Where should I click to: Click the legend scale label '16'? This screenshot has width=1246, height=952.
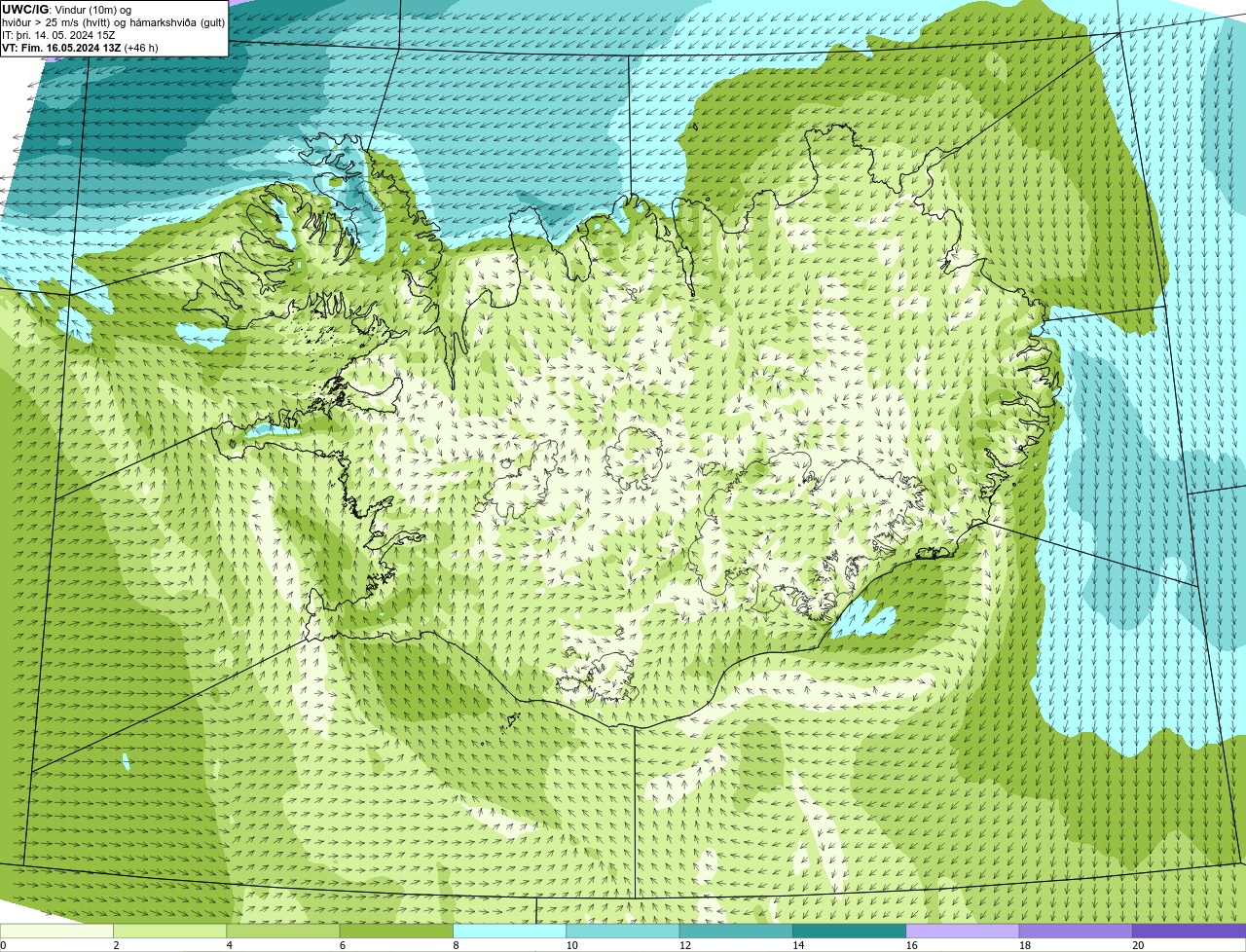912,945
